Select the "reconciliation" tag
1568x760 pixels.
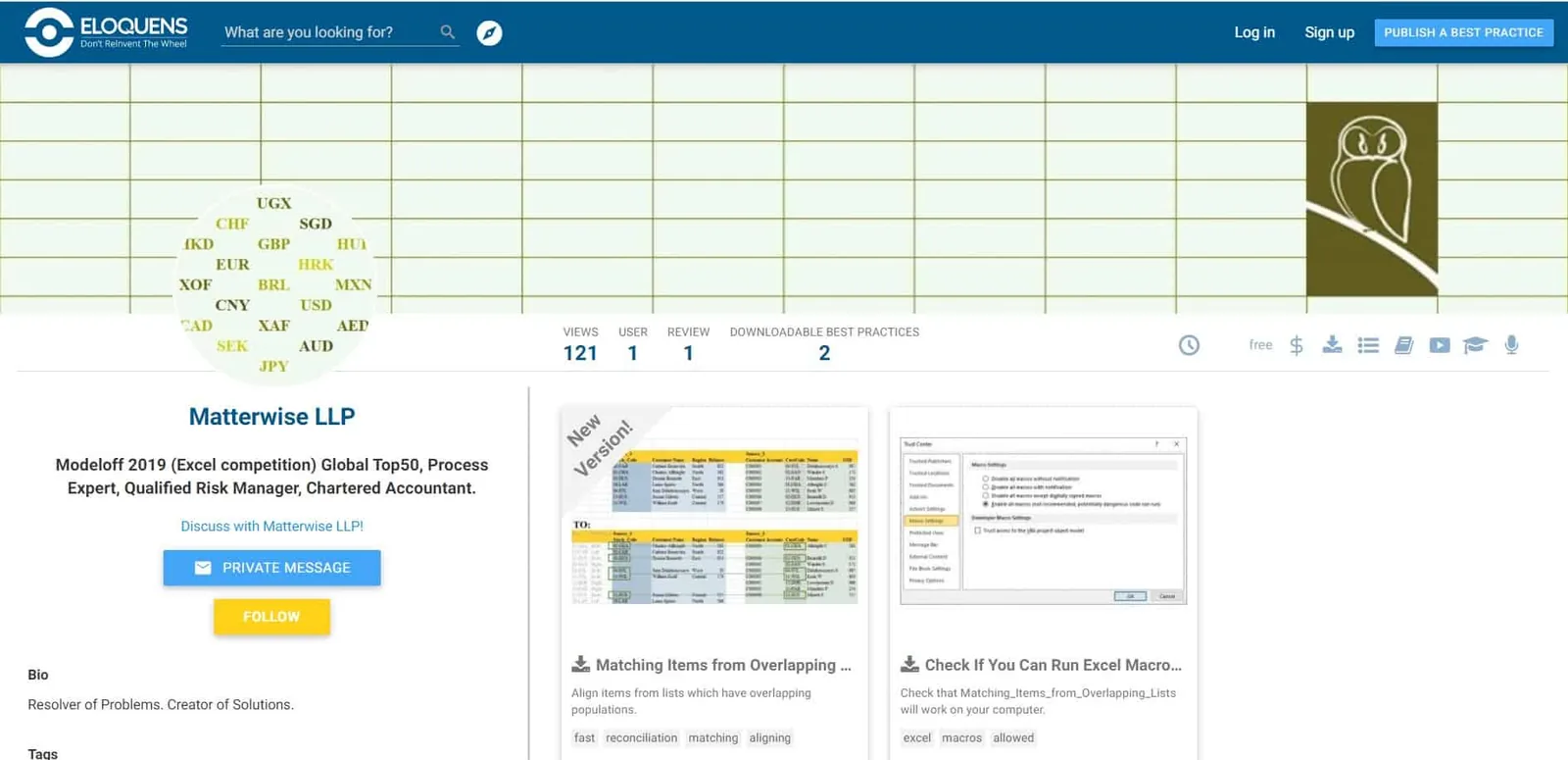(x=641, y=738)
